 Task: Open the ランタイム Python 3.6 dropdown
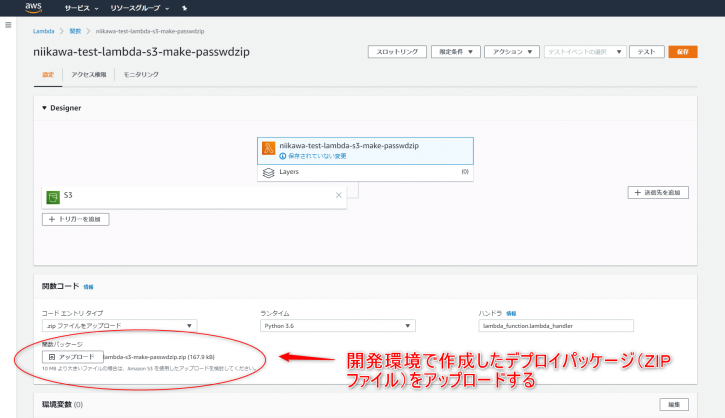[338, 326]
